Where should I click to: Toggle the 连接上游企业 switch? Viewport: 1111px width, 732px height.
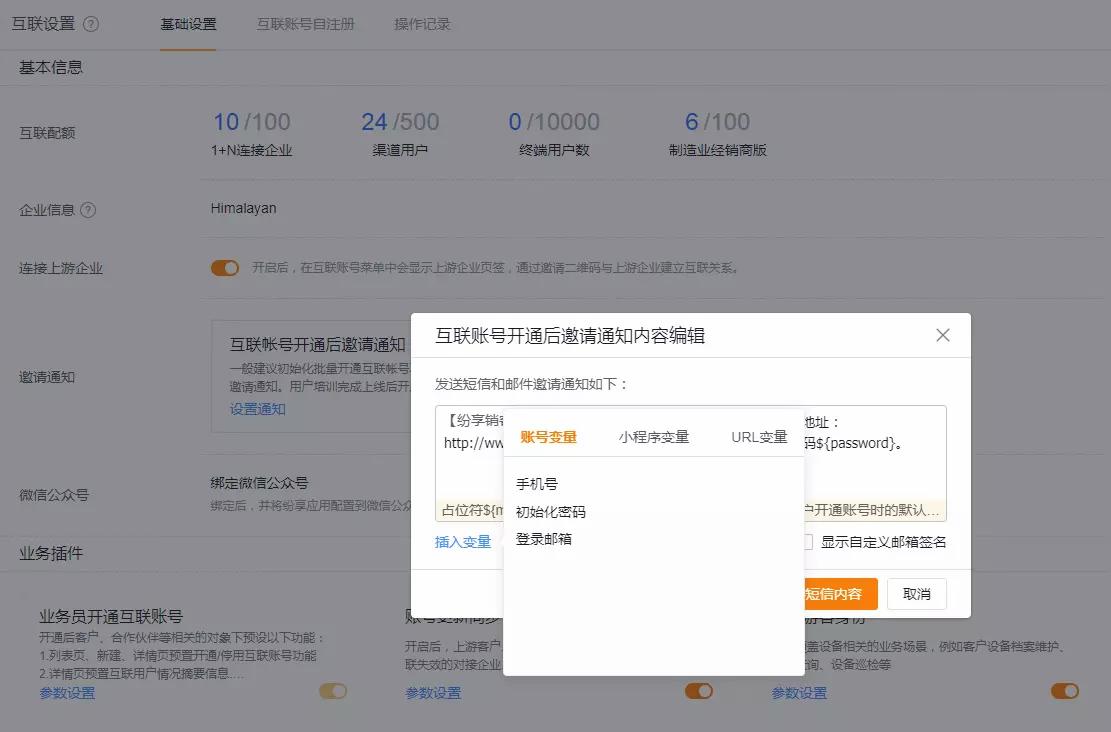tap(225, 268)
